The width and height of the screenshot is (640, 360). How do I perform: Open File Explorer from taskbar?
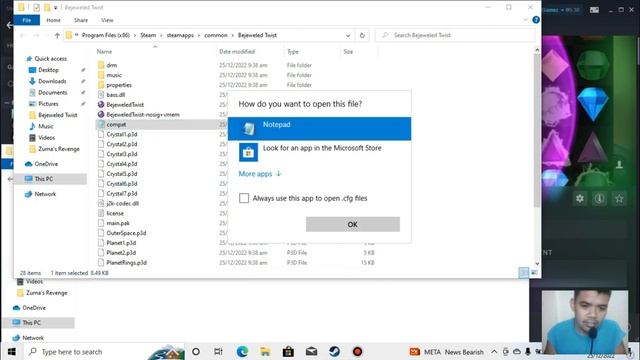pos(265,351)
